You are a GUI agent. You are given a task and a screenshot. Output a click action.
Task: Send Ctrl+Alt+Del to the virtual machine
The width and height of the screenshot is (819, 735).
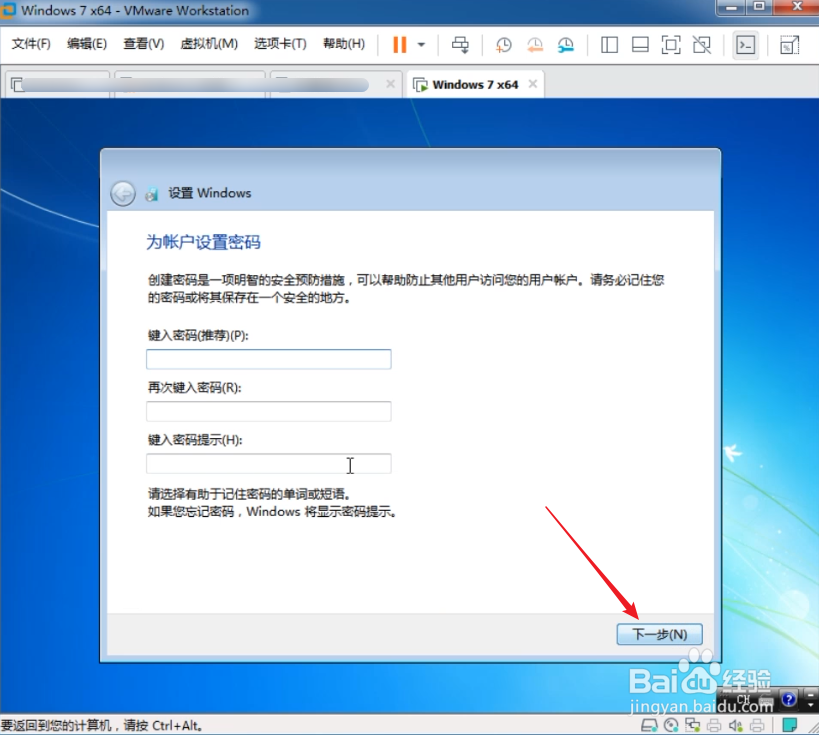tap(460, 45)
